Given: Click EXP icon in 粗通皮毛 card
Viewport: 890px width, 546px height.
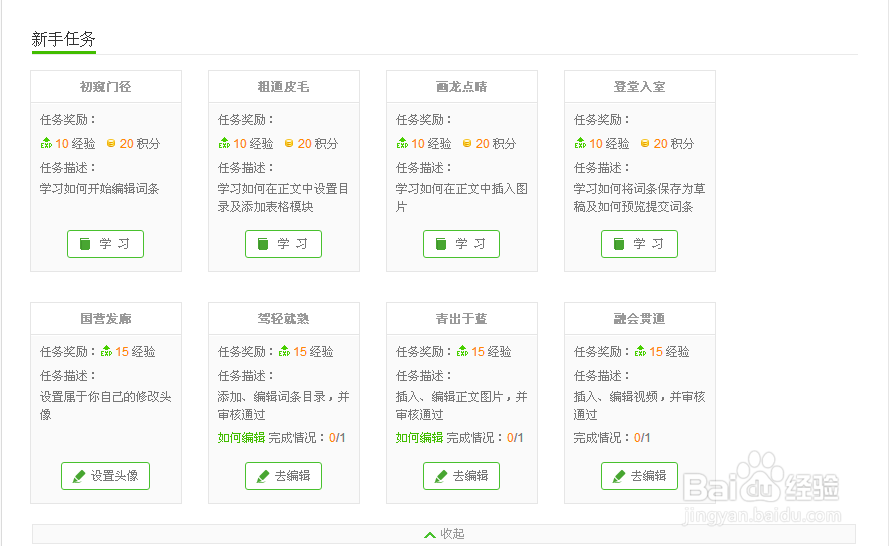Looking at the screenshot, I should (224, 143).
